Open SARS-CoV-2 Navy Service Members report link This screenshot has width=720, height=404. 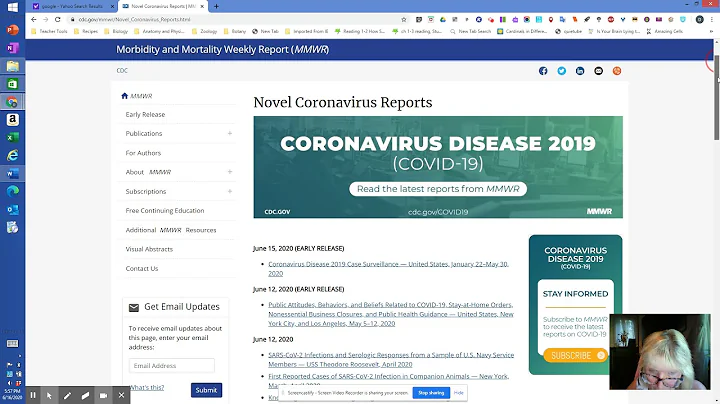(391, 359)
